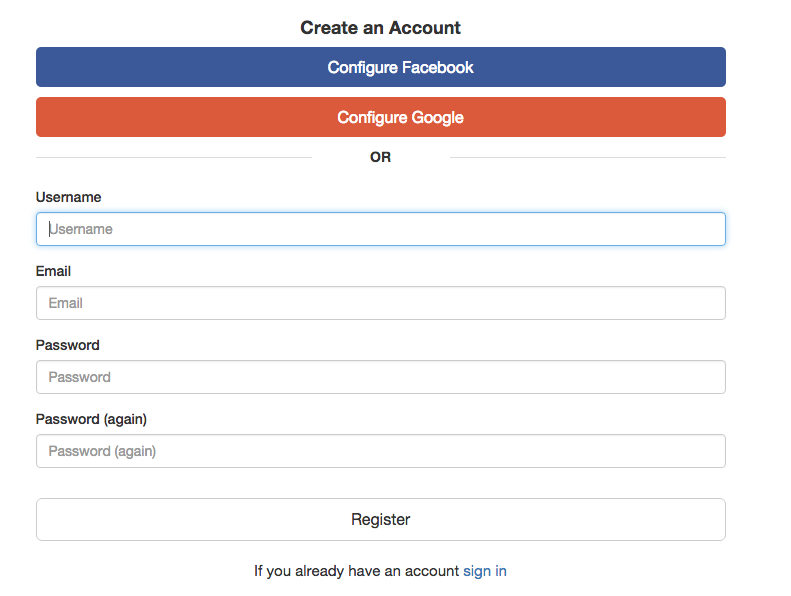Click the 'If you already have an account' text

[357, 571]
